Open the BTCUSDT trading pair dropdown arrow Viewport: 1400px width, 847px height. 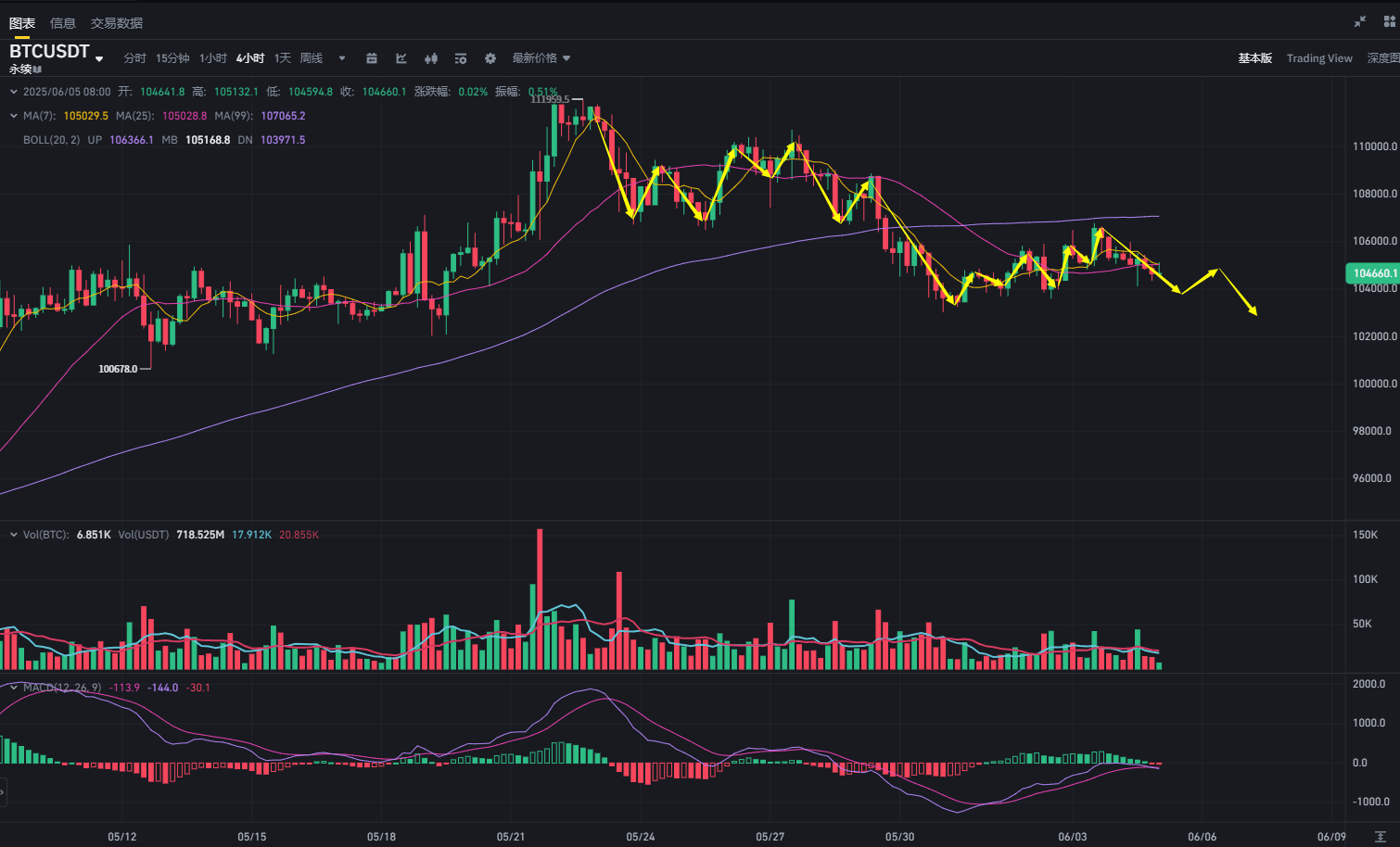click(99, 59)
